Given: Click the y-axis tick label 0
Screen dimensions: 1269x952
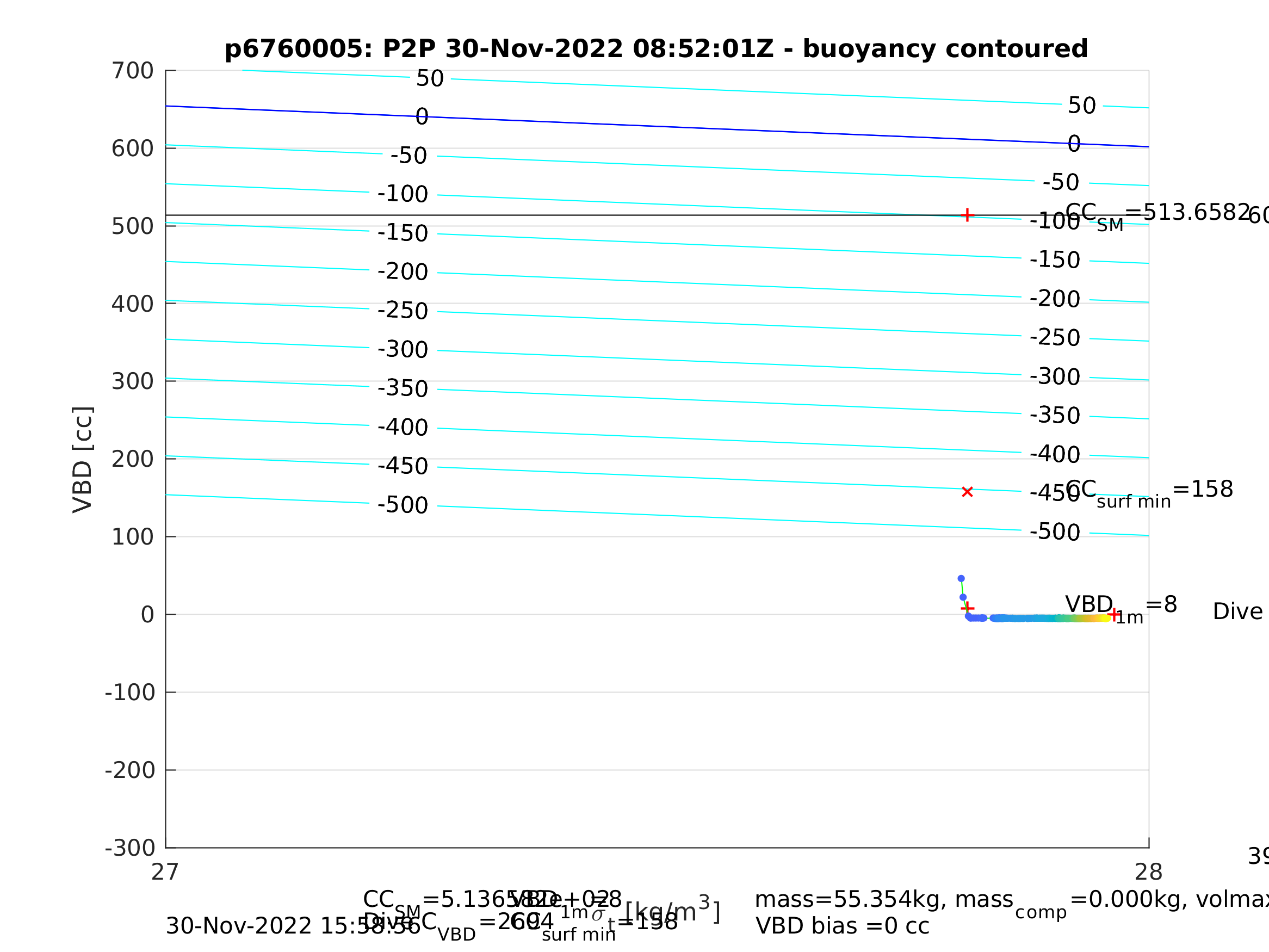Looking at the screenshot, I should (147, 615).
